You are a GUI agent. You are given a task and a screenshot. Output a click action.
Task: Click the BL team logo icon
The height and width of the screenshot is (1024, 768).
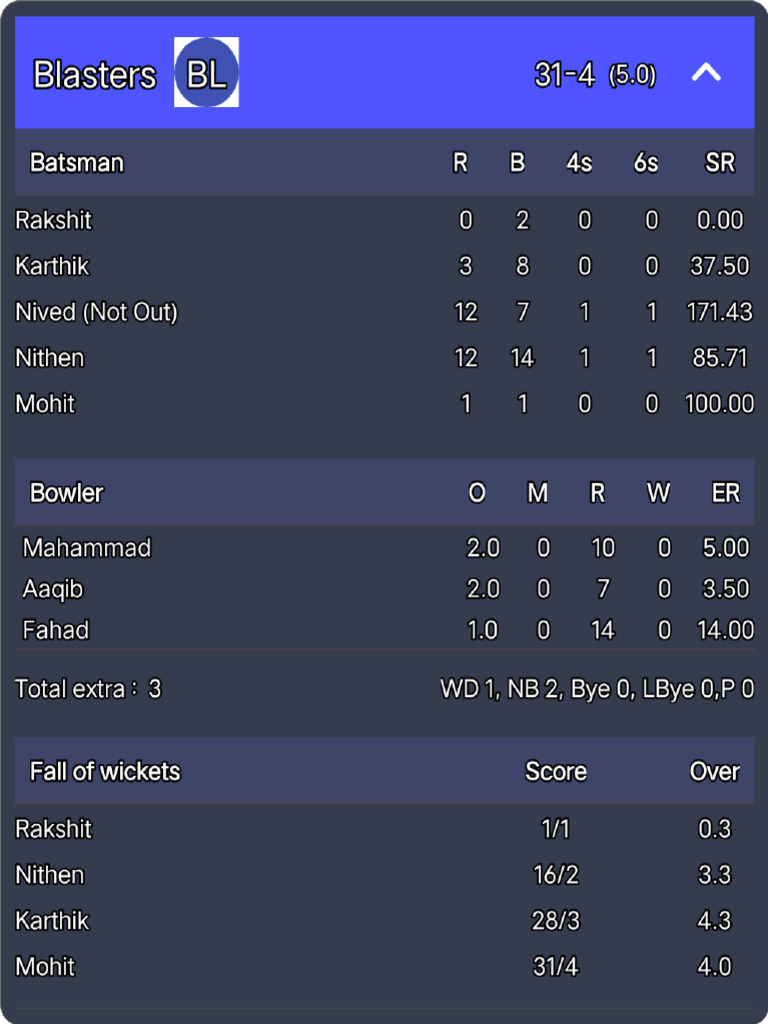click(206, 73)
